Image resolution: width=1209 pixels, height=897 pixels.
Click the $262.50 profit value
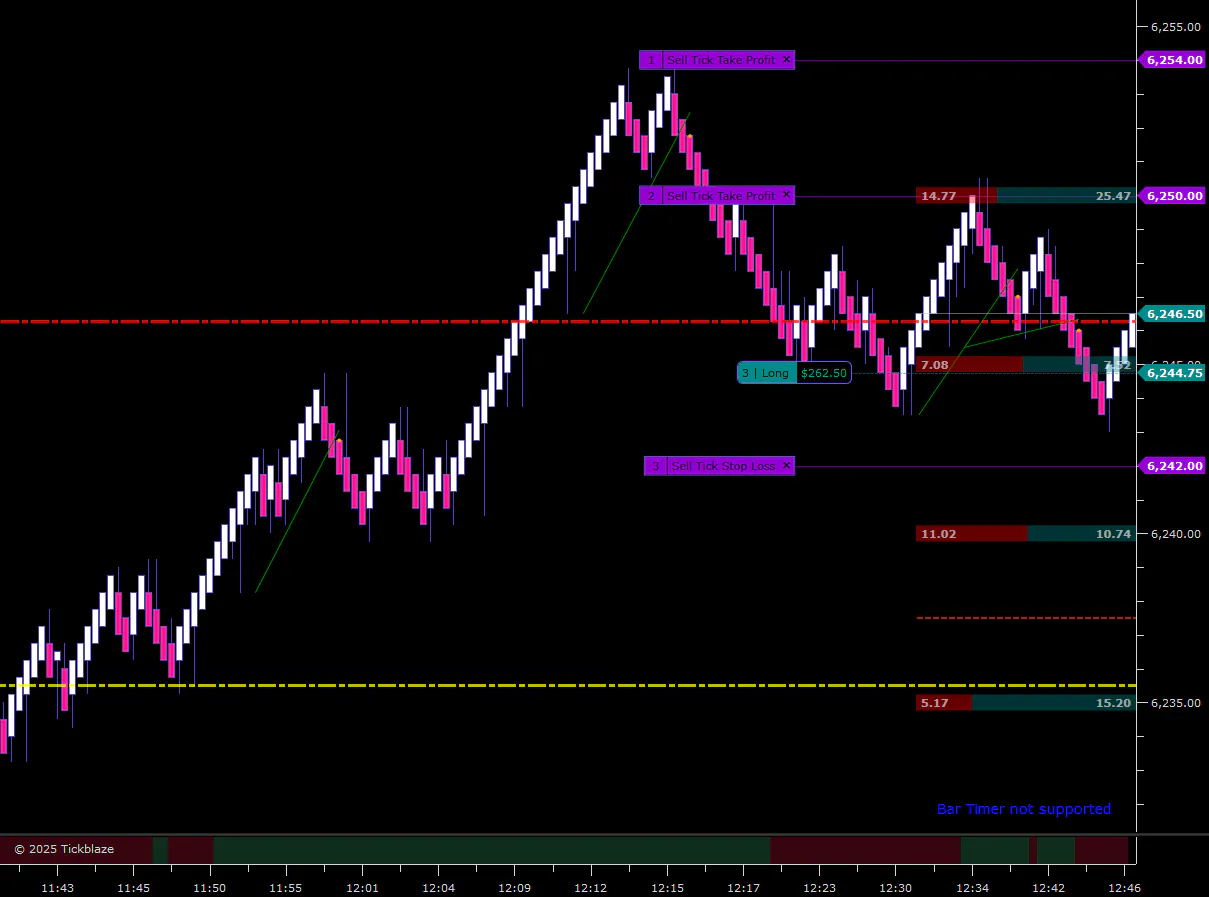tap(824, 373)
